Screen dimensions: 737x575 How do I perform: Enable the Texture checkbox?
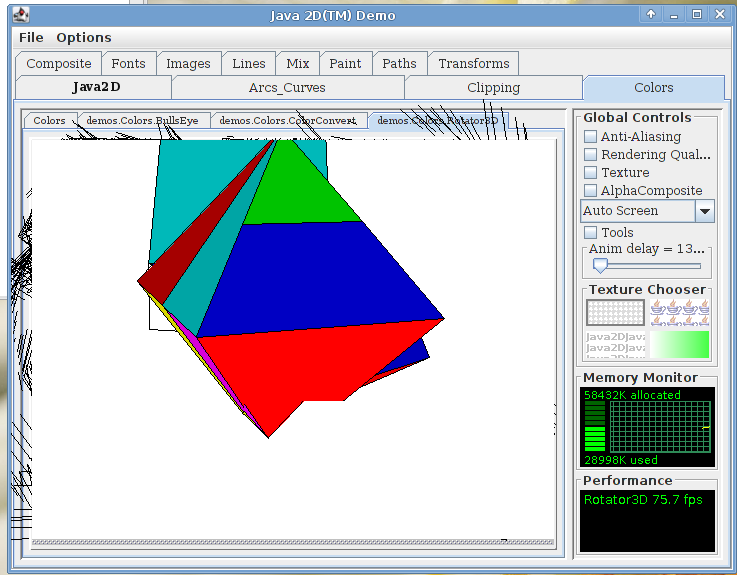coord(591,173)
